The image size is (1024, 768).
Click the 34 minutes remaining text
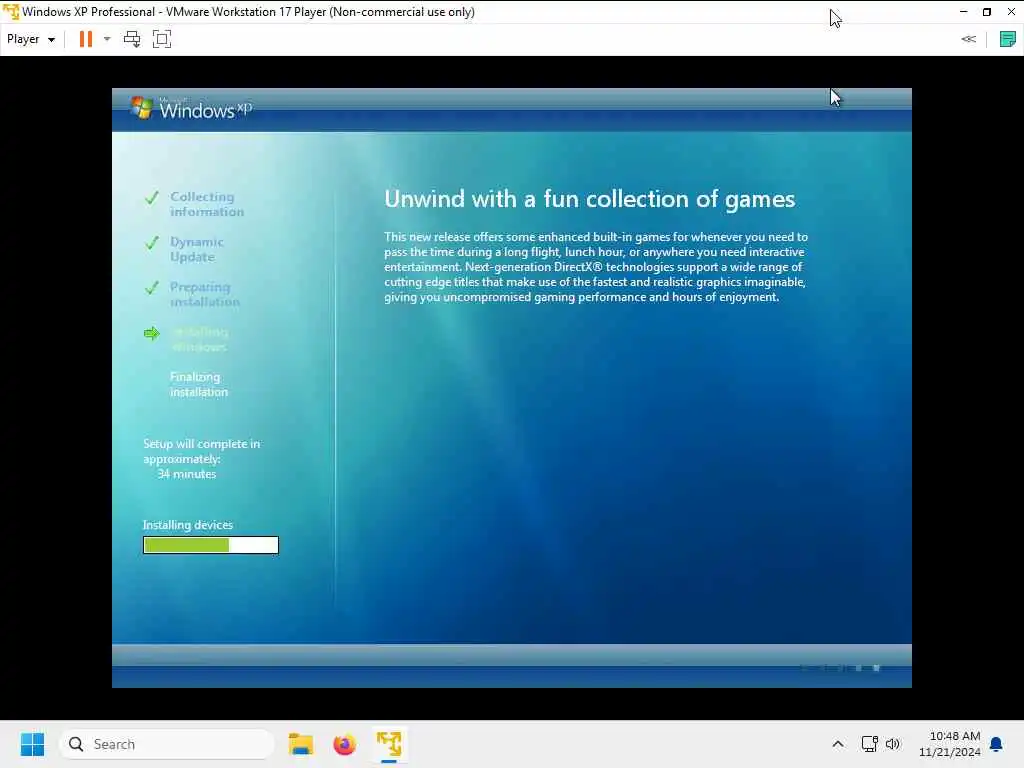(187, 474)
